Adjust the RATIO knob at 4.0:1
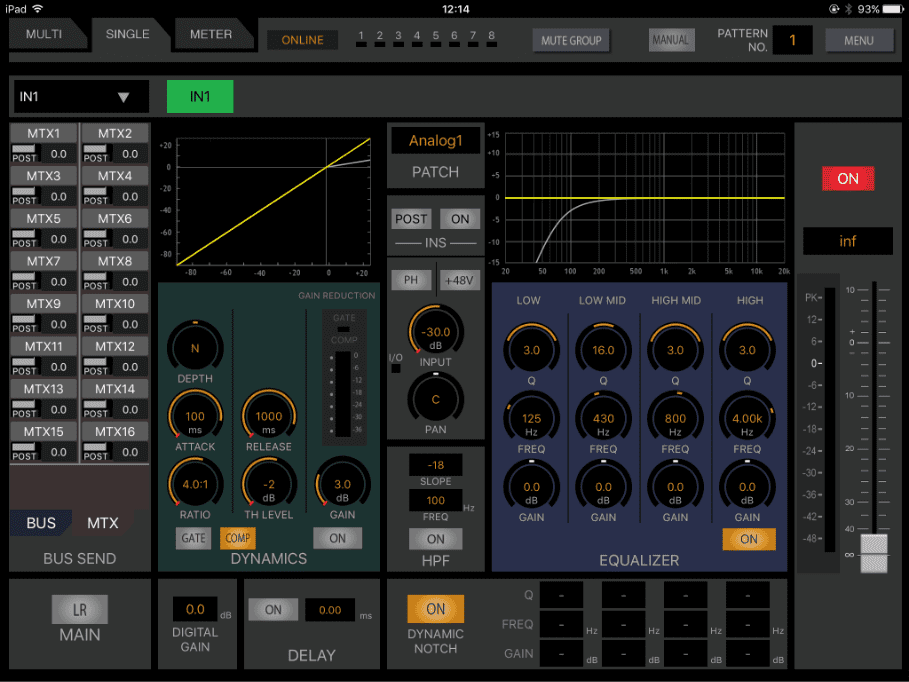 [x=195, y=484]
